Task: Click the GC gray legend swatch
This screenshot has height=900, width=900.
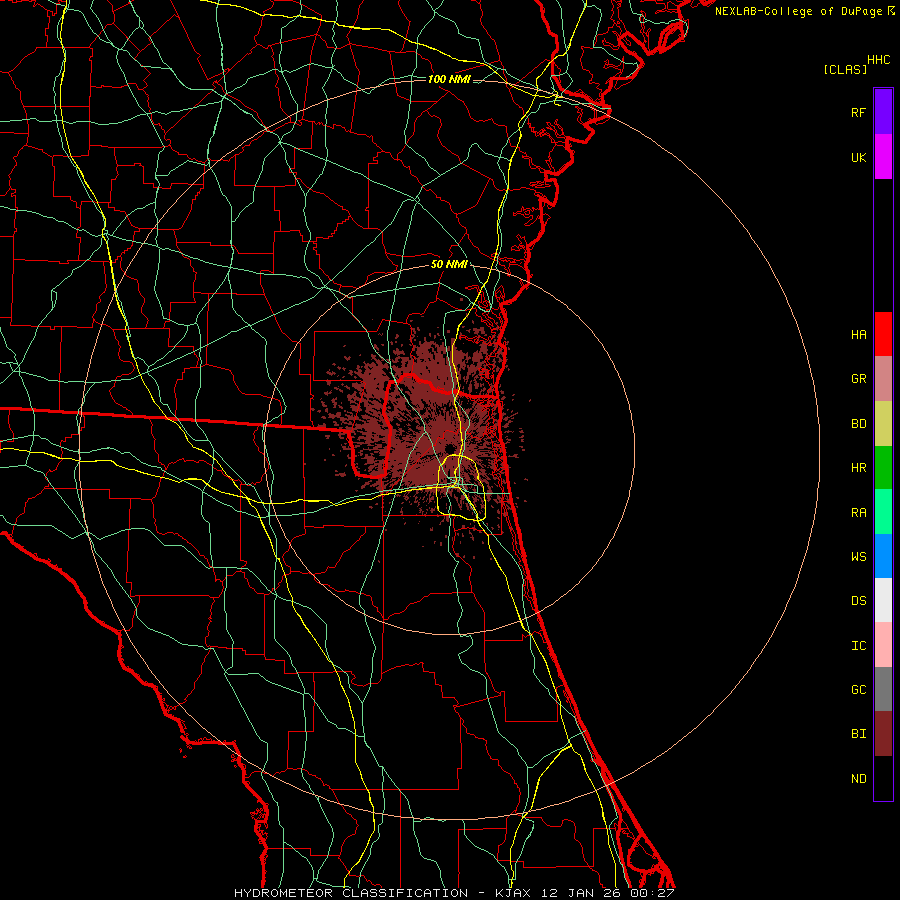Action: pos(883,689)
